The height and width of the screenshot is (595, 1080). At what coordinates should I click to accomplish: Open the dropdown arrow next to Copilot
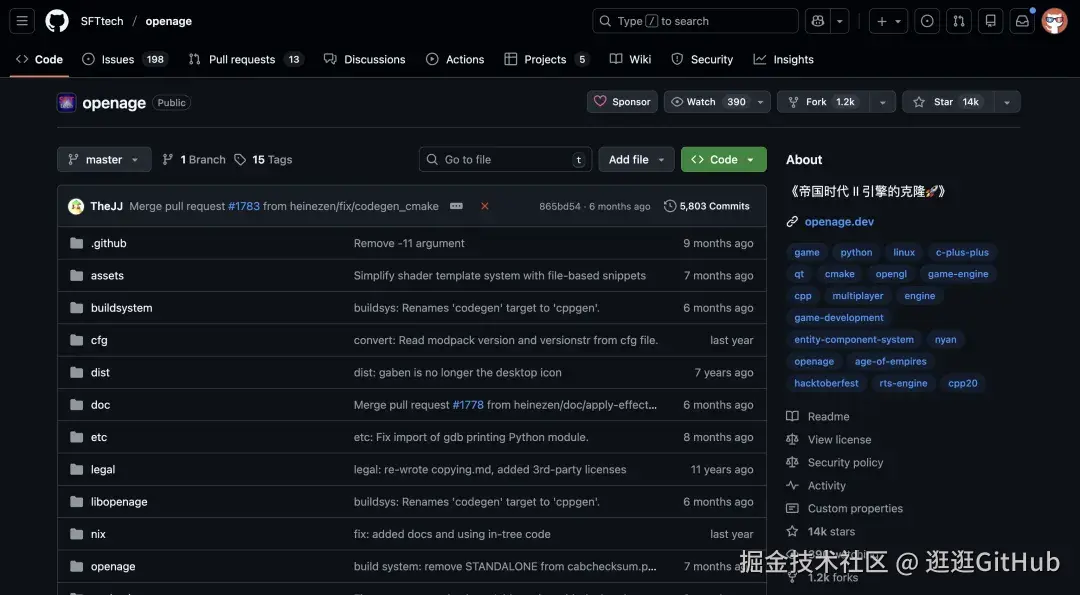tap(840, 21)
